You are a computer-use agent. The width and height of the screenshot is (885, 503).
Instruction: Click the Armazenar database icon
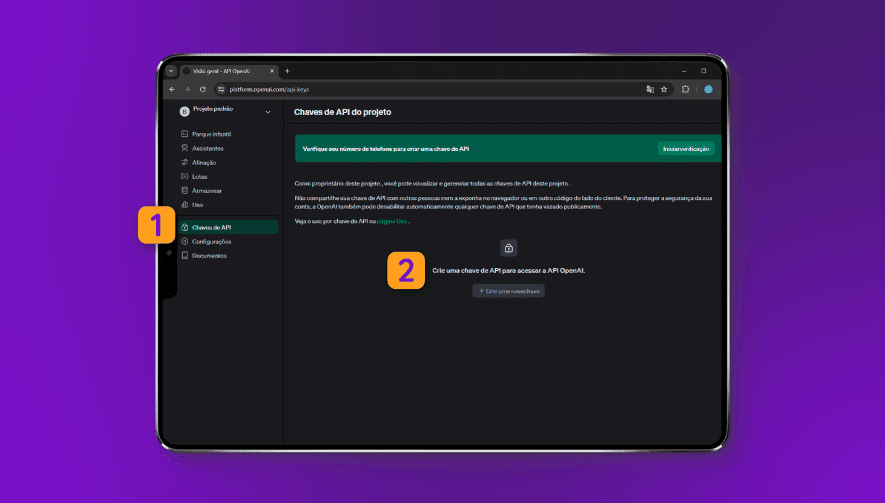[185, 191]
